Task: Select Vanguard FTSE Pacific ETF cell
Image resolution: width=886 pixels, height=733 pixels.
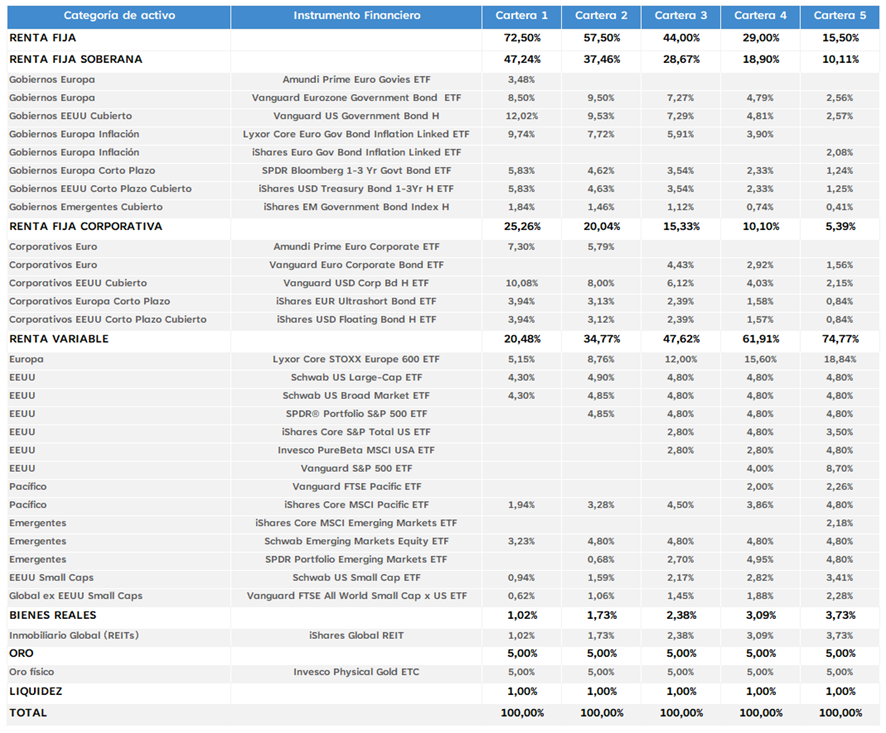Action: (x=357, y=487)
